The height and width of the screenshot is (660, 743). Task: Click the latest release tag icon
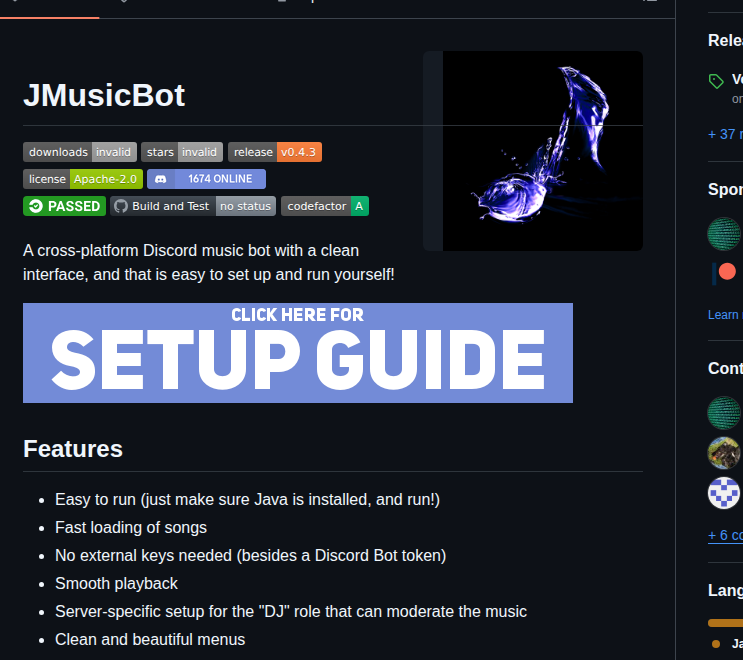pos(716,81)
